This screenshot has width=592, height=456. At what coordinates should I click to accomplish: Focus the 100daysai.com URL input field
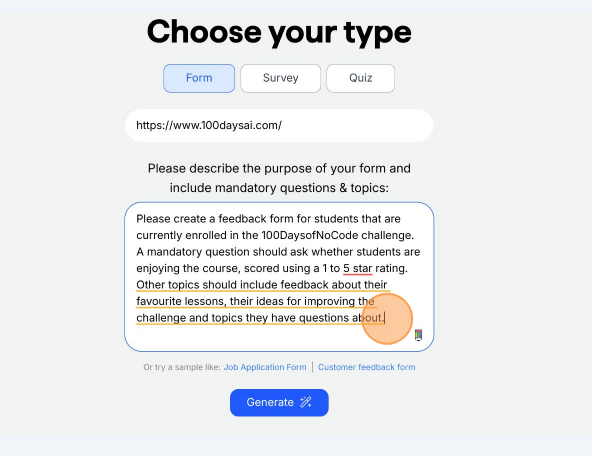pyautogui.click(x=279, y=125)
